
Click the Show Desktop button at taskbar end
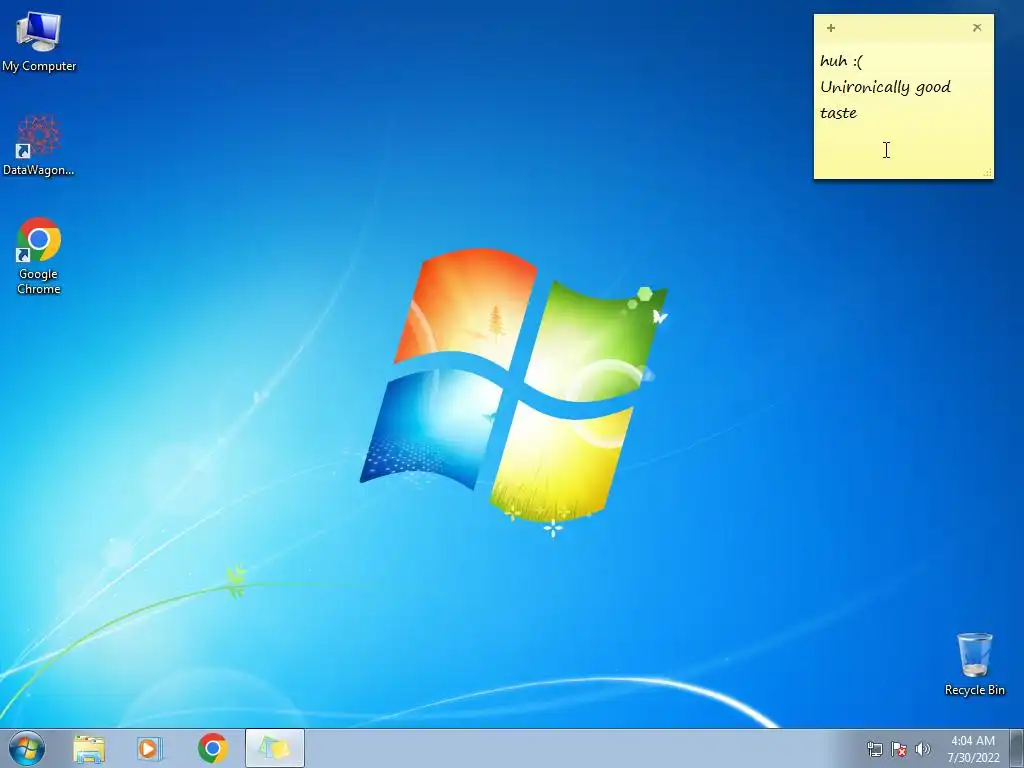pyautogui.click(x=1017, y=748)
